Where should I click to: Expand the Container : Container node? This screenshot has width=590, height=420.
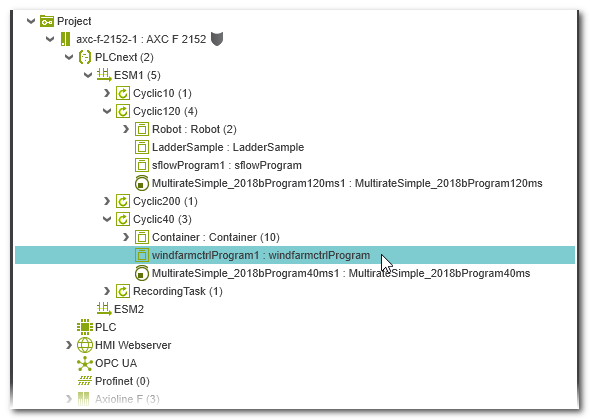click(x=126, y=237)
